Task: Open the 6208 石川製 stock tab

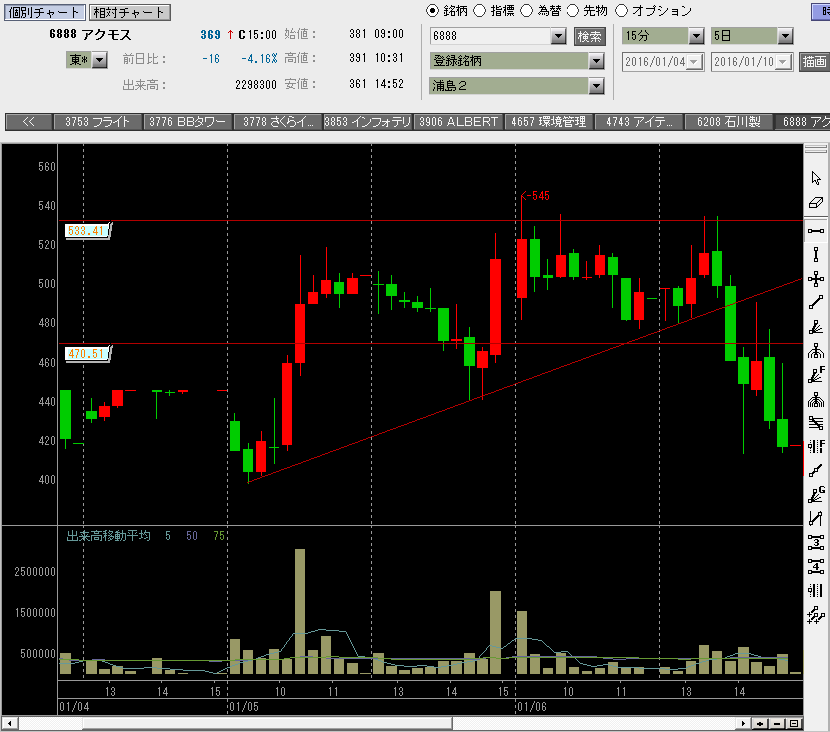Action: tap(729, 122)
